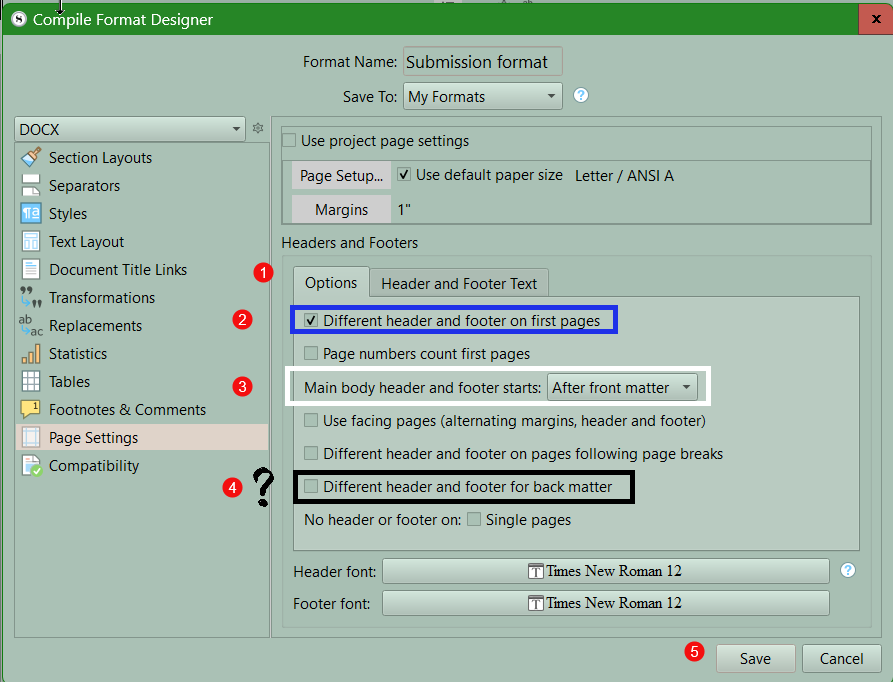Open the After front matter dropdown
Viewport: 893px width, 682px height.
[x=621, y=388]
